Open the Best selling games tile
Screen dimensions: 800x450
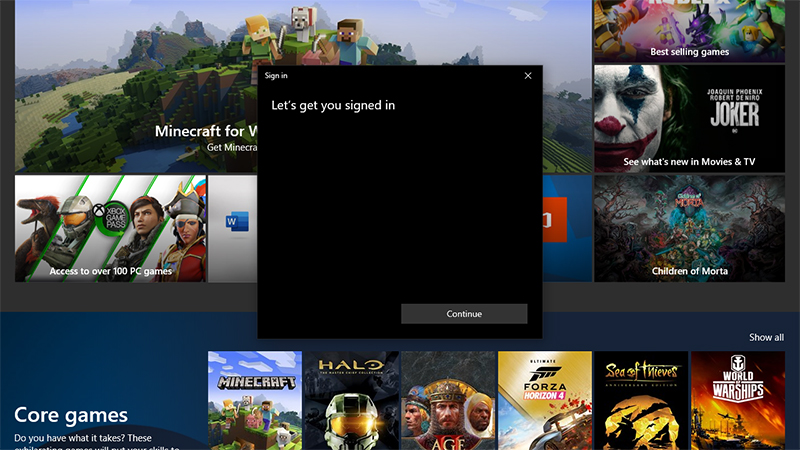tap(689, 31)
